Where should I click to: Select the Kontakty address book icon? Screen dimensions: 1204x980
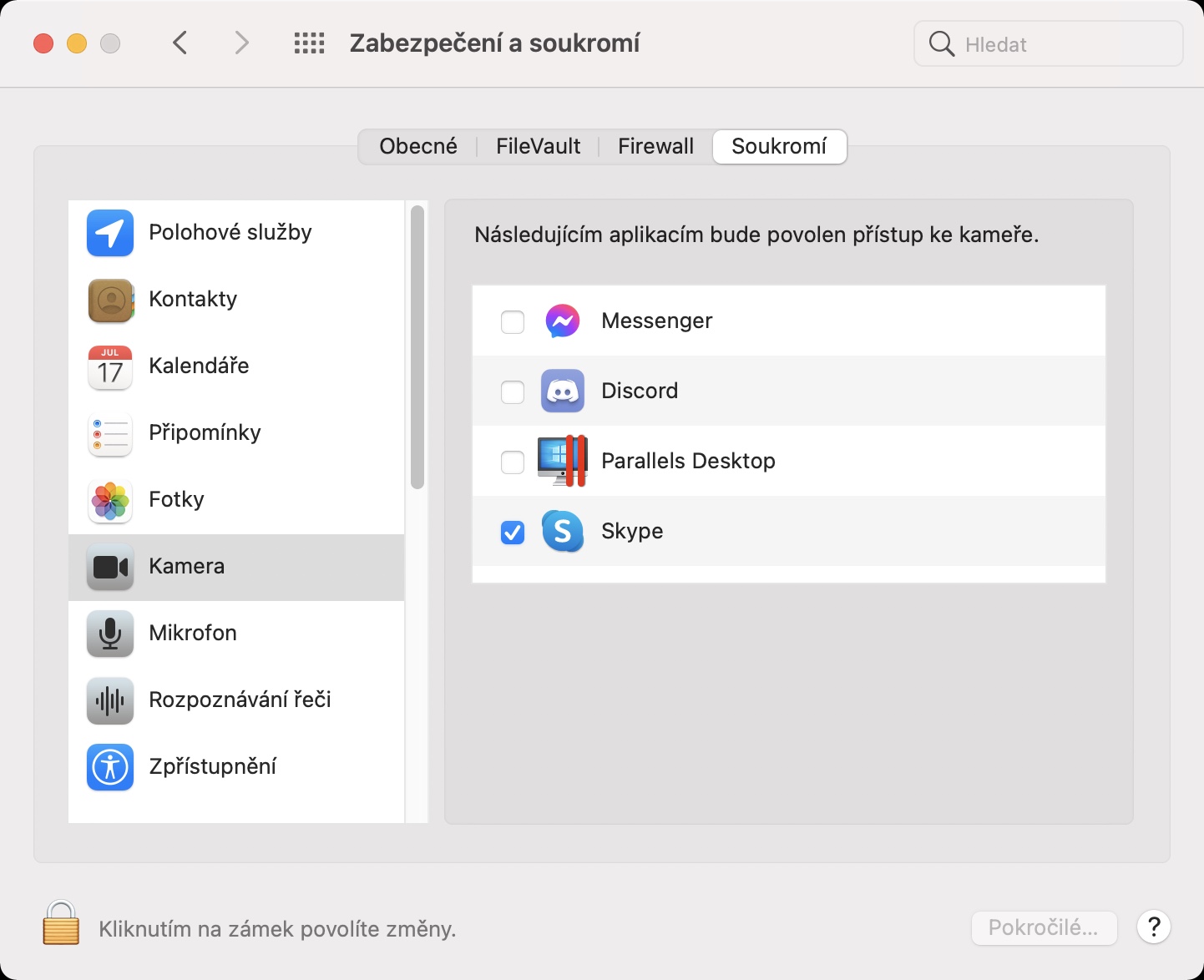[x=110, y=300]
